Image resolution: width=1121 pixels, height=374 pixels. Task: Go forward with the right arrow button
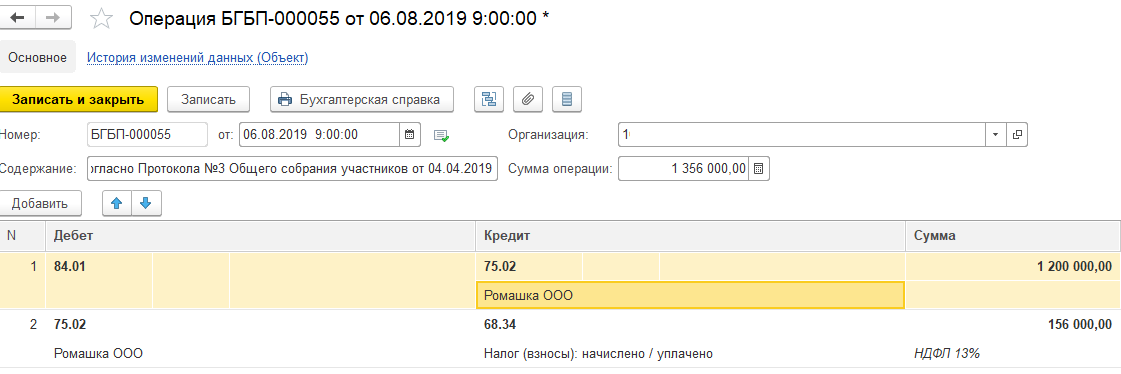pos(52,19)
